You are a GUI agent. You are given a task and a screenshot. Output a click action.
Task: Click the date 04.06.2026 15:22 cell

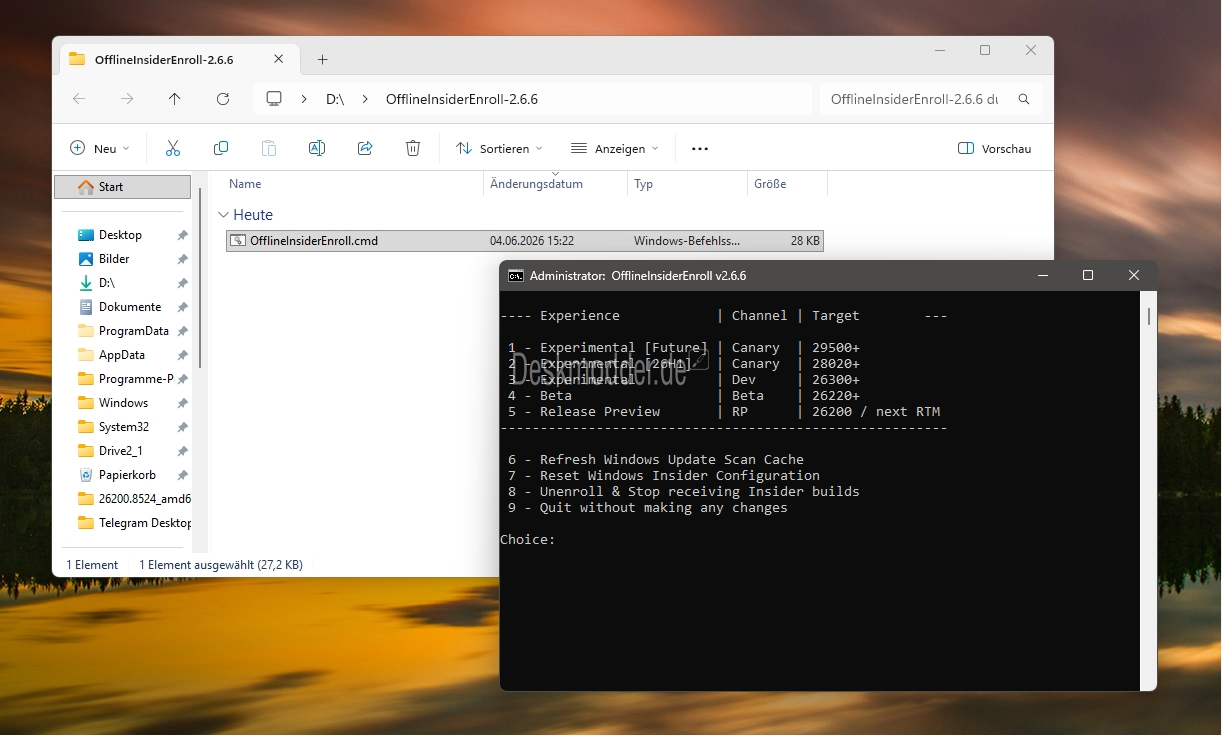[x=532, y=241]
